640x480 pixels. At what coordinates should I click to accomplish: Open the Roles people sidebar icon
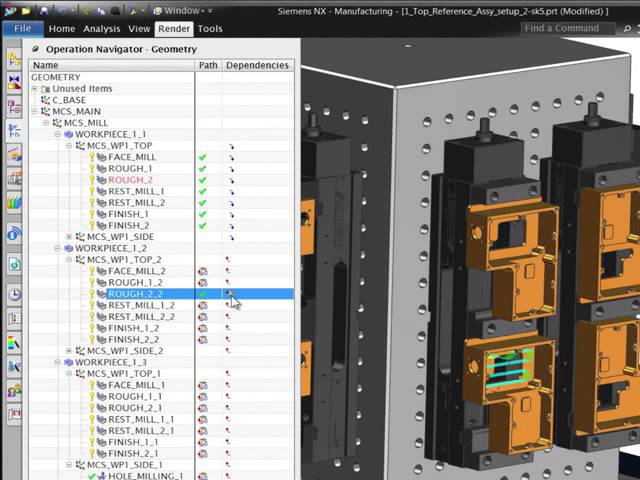tap(14, 391)
